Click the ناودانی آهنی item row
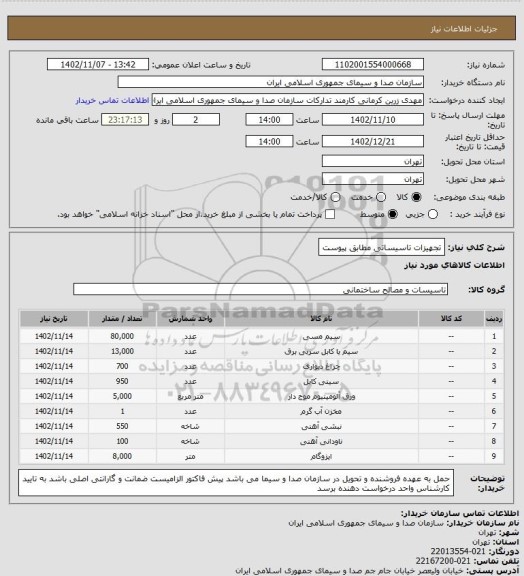The image size is (524, 576). point(262,441)
